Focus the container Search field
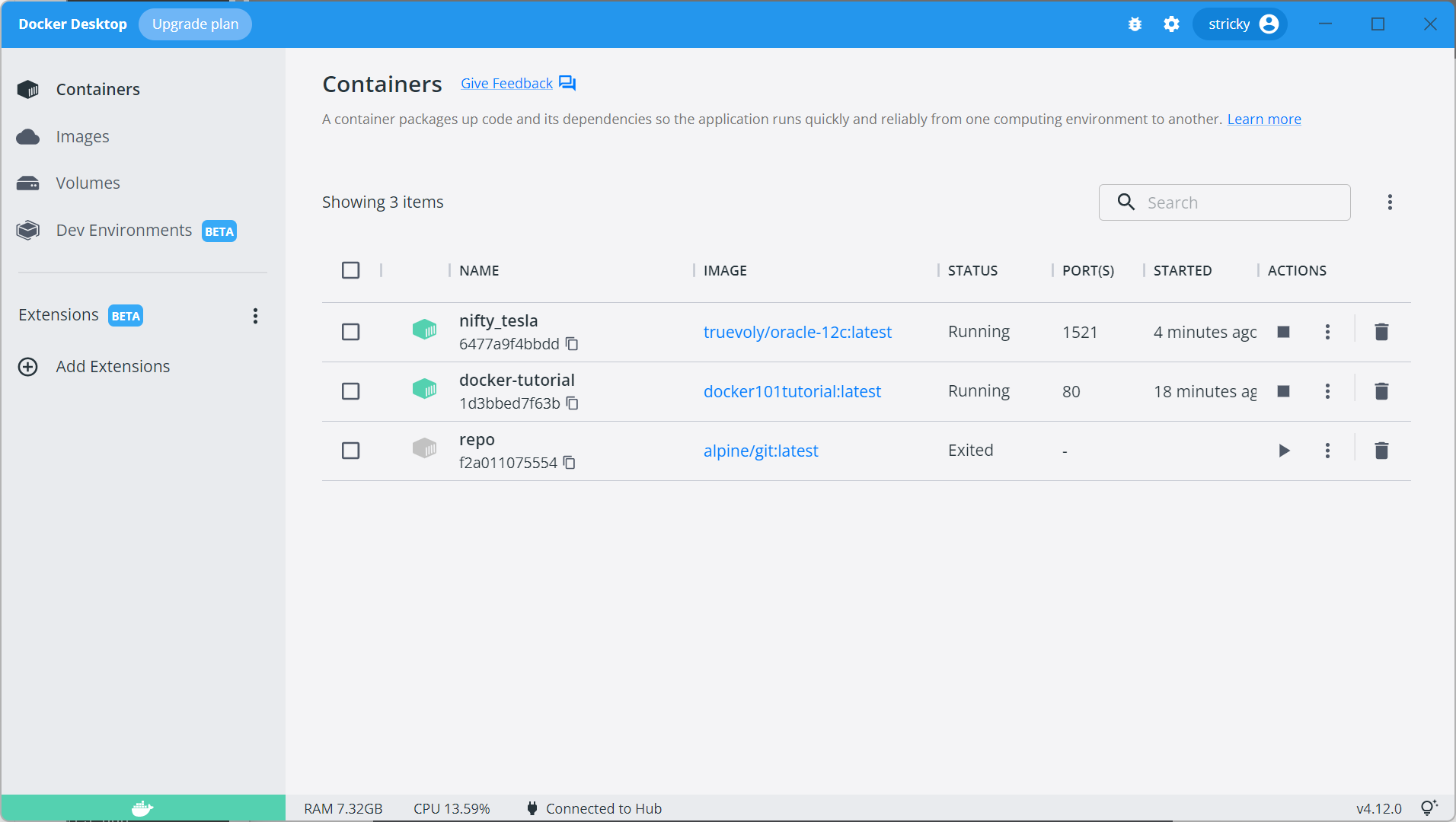Screen dimensions: 1456x822 (x=1225, y=202)
